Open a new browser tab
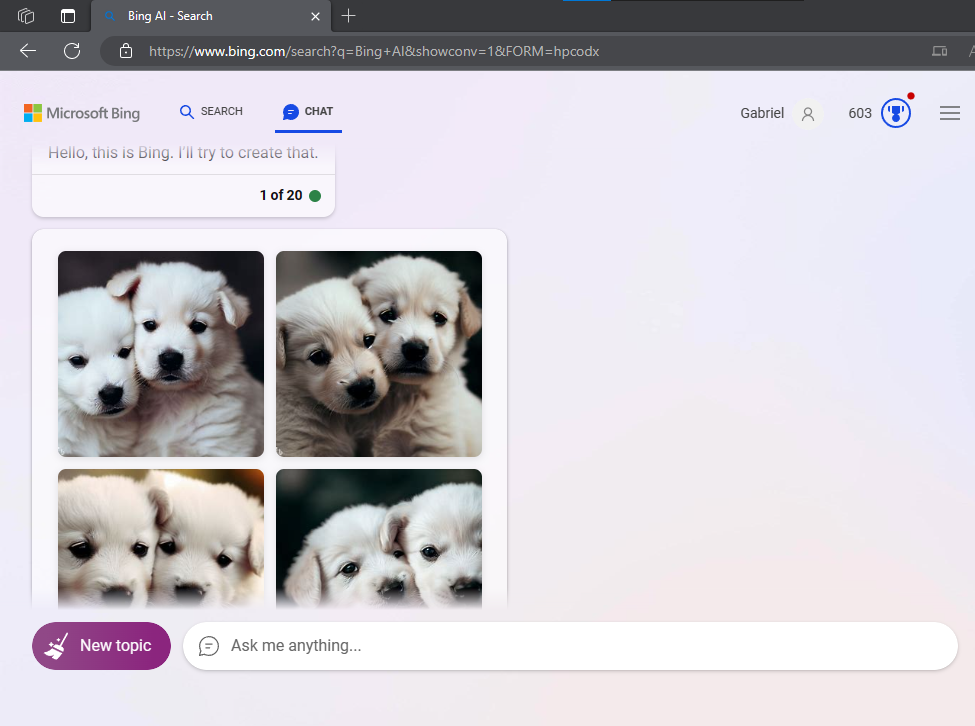Viewport: 975px width, 726px height. coord(348,16)
